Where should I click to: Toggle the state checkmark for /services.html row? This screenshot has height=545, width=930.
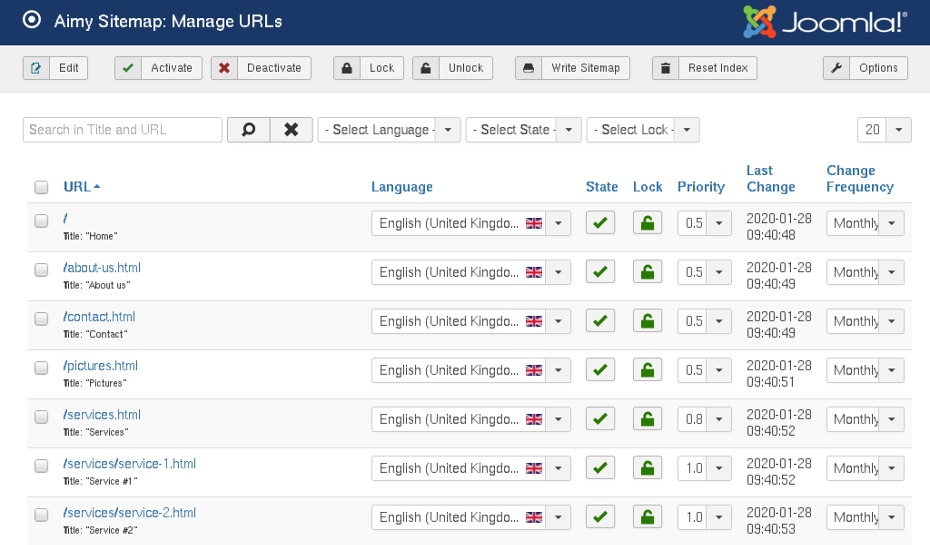click(x=600, y=419)
